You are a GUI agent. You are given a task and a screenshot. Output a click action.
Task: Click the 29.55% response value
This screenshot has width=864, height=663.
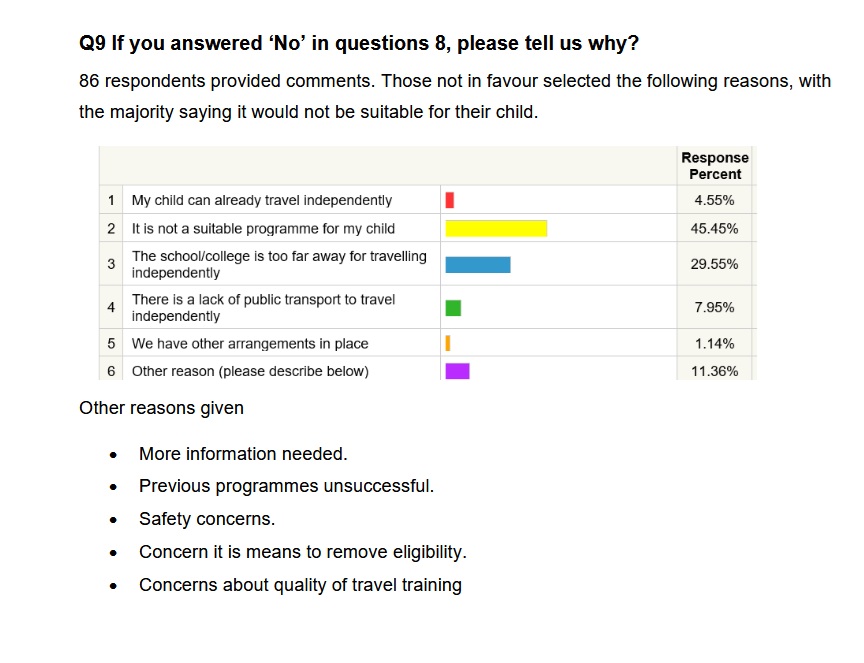coord(714,264)
